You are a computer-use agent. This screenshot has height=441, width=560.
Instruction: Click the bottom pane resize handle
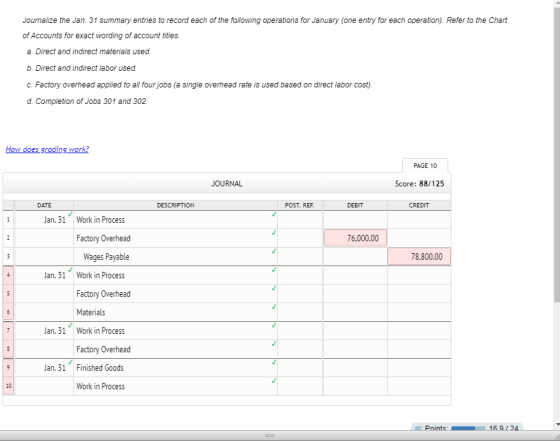[270, 435]
